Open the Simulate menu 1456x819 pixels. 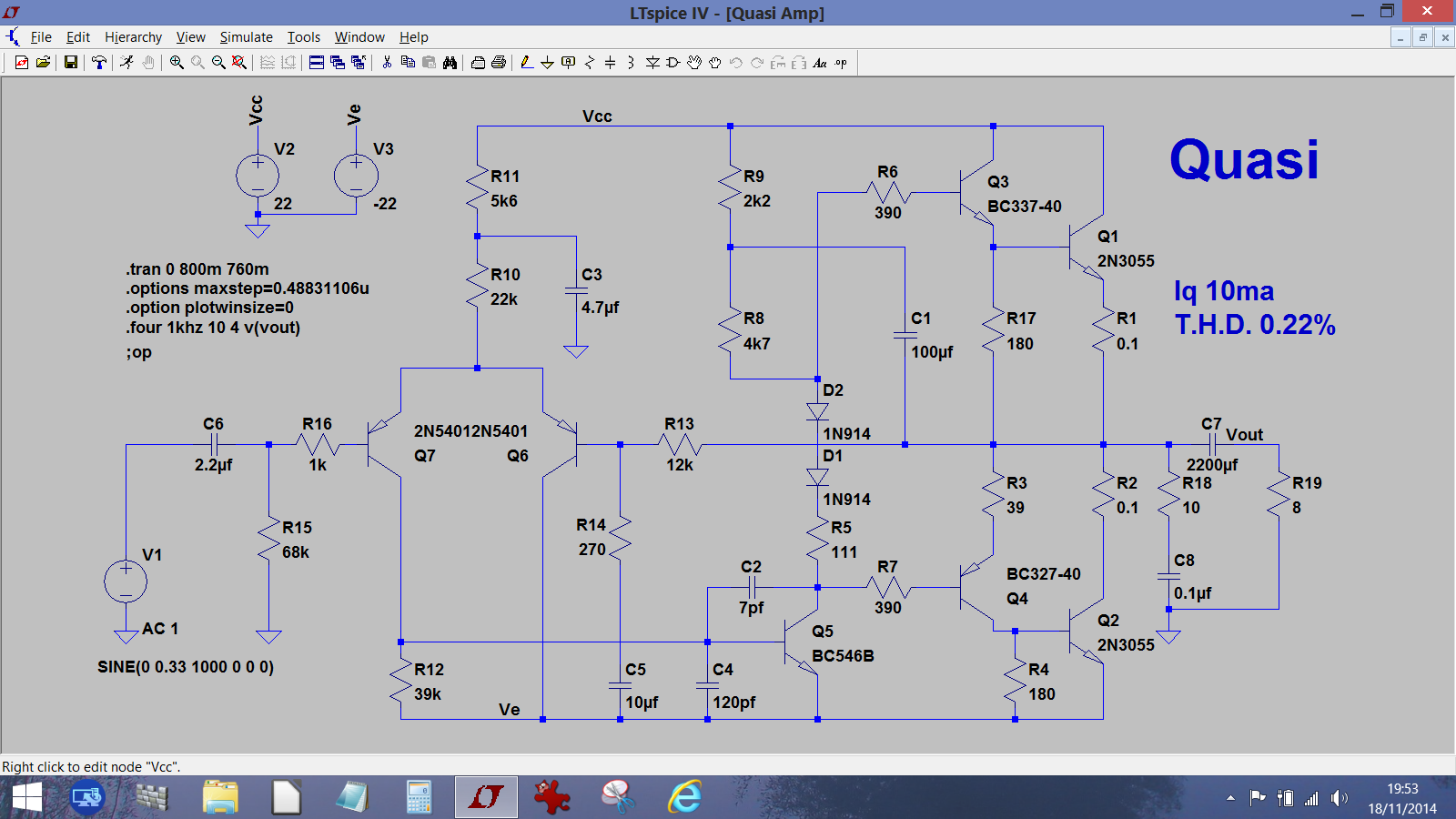click(246, 37)
